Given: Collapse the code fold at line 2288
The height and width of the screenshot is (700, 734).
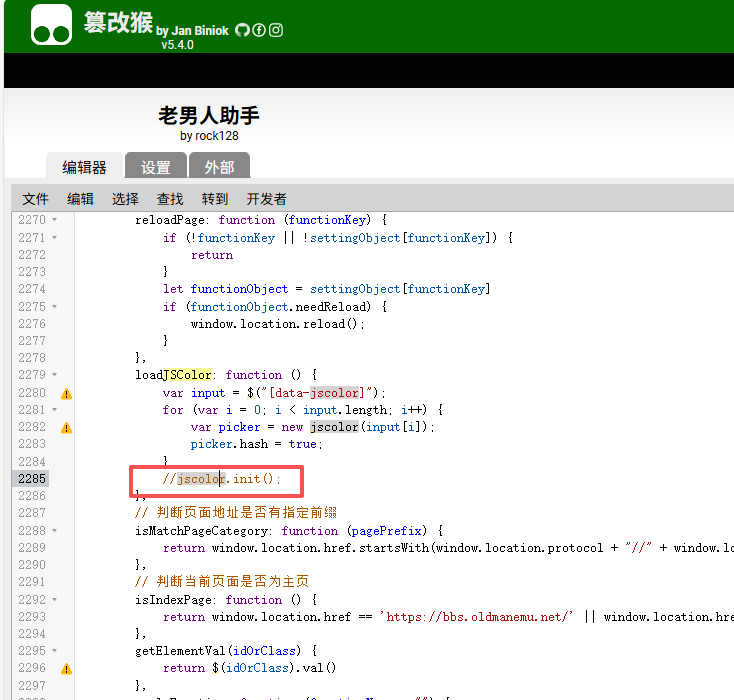Looking at the screenshot, I should [x=55, y=531].
